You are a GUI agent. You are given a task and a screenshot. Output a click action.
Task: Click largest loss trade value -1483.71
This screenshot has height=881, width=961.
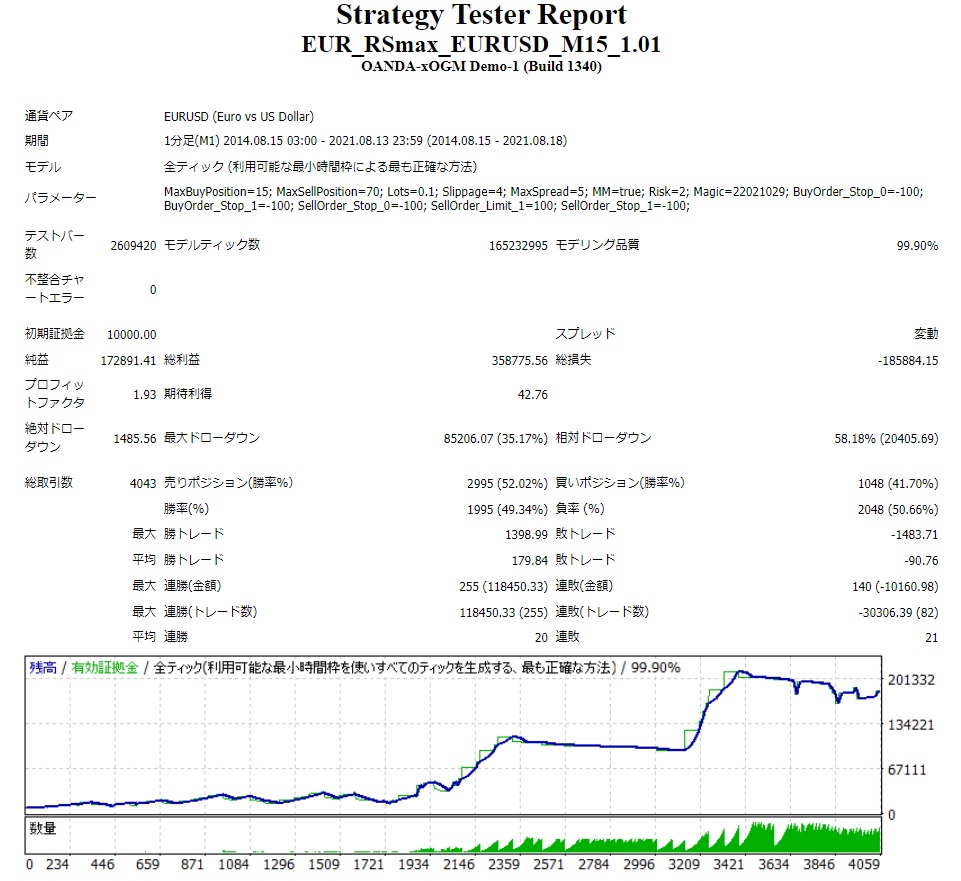(x=914, y=535)
